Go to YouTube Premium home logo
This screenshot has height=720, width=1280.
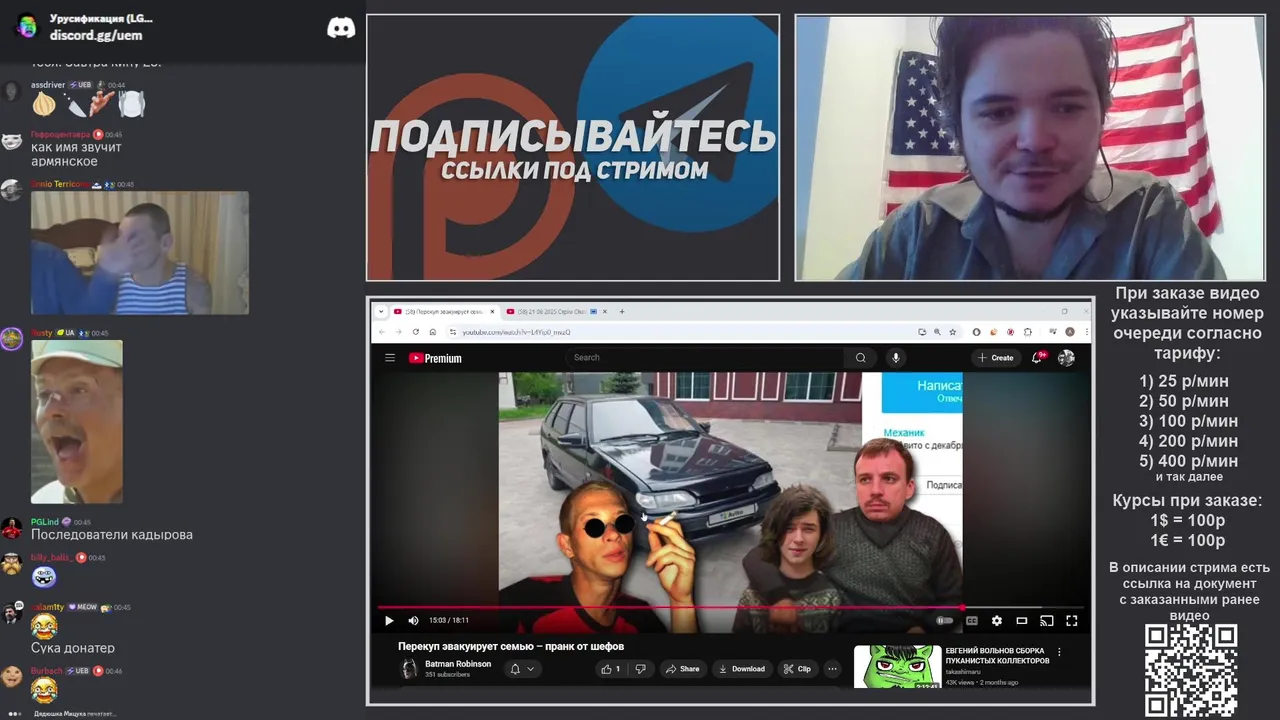(435, 358)
